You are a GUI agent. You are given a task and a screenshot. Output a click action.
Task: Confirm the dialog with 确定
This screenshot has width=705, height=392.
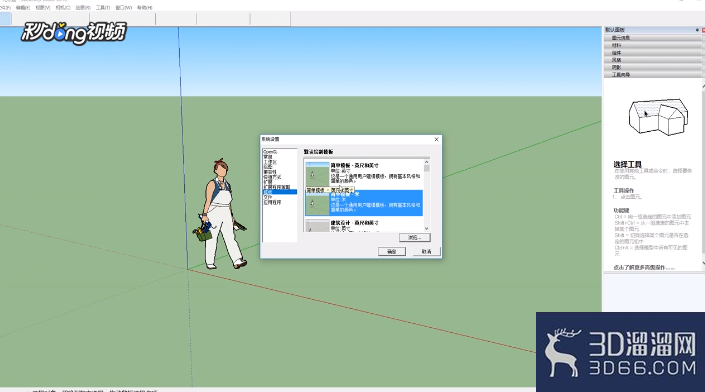pos(392,251)
